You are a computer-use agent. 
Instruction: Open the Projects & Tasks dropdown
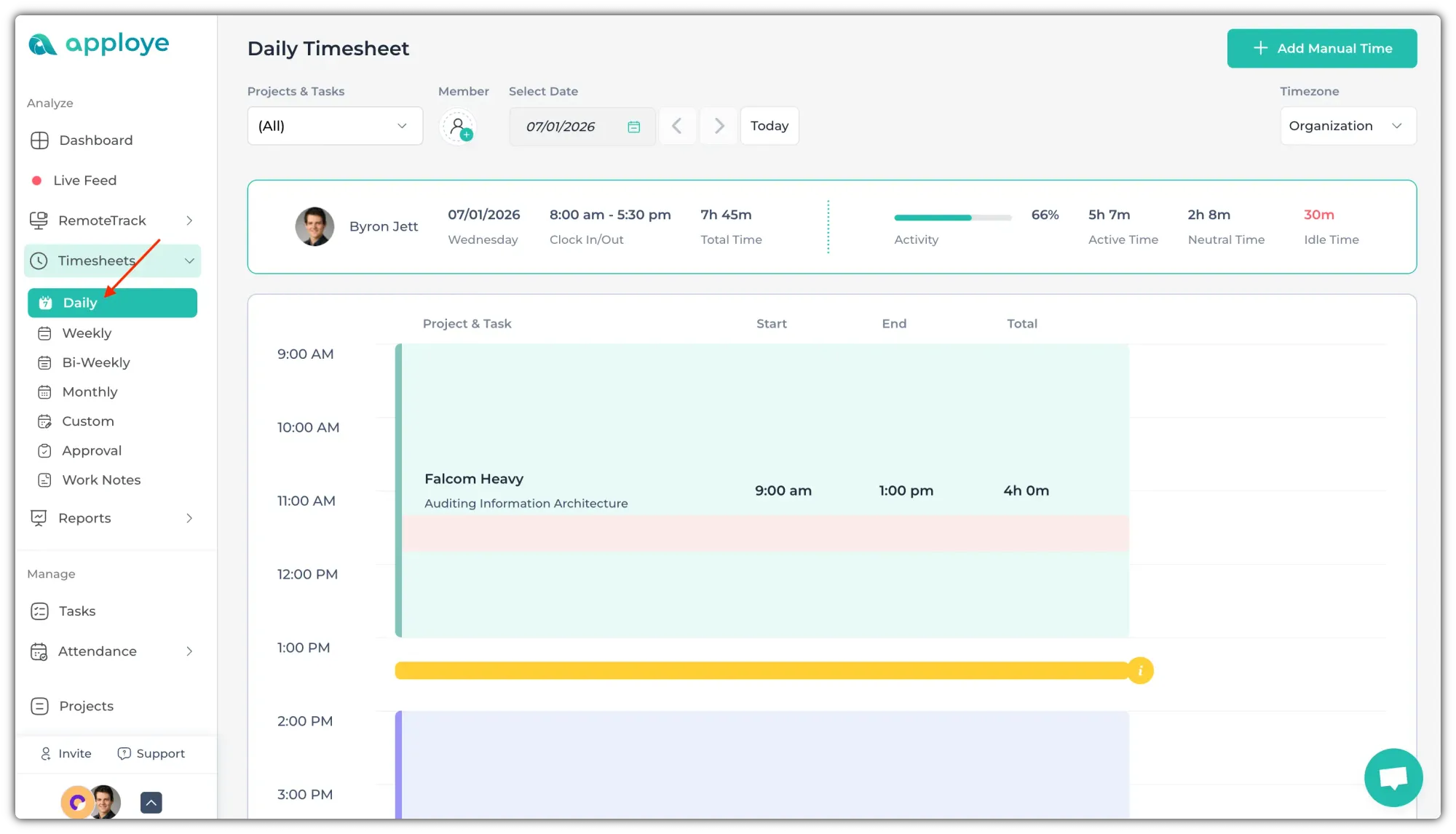[335, 127]
